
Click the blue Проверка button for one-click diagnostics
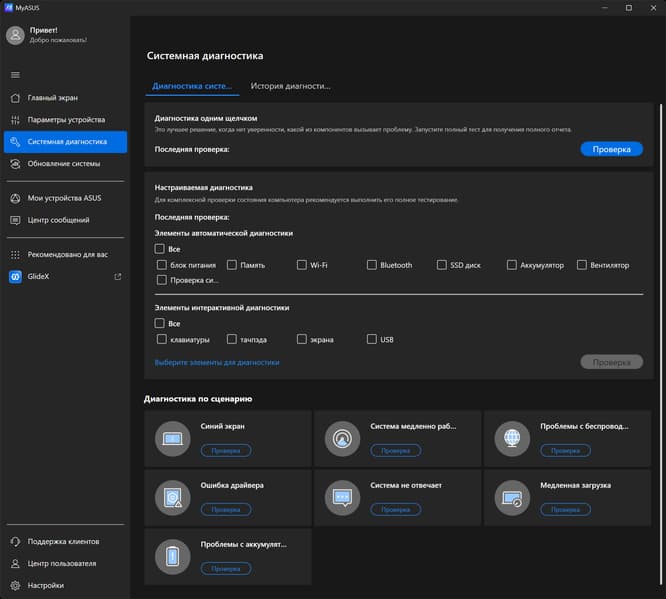(611, 149)
